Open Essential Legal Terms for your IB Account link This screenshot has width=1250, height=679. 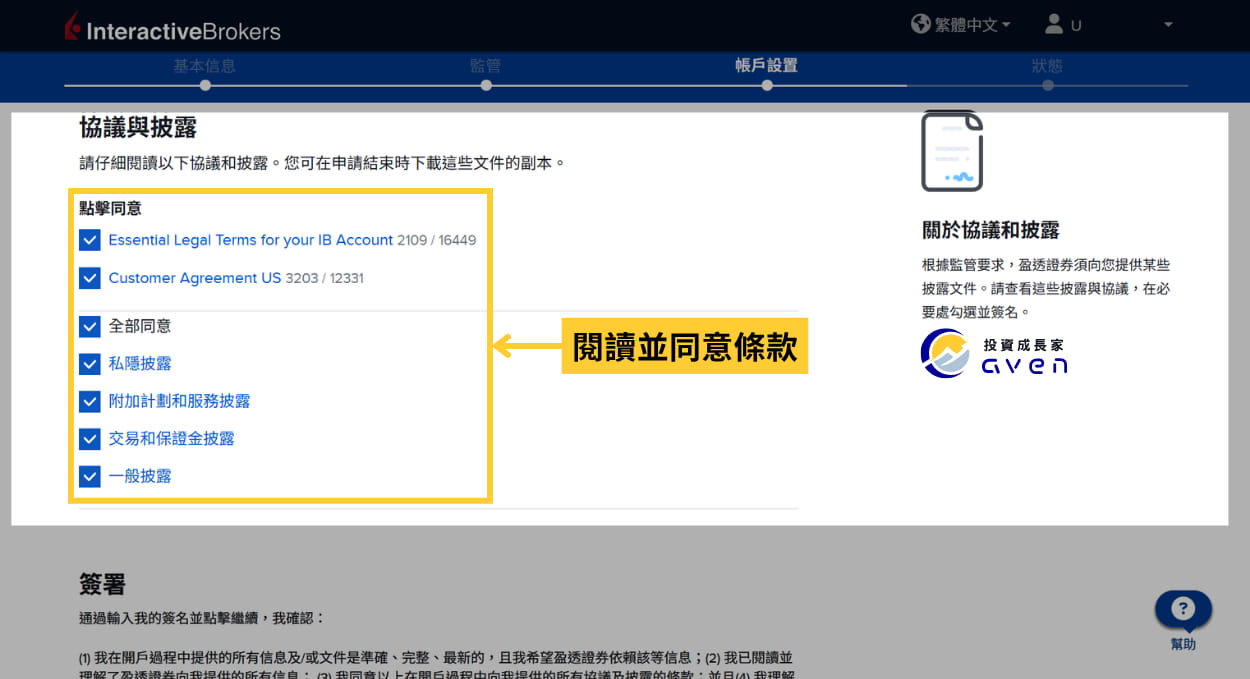coord(250,240)
